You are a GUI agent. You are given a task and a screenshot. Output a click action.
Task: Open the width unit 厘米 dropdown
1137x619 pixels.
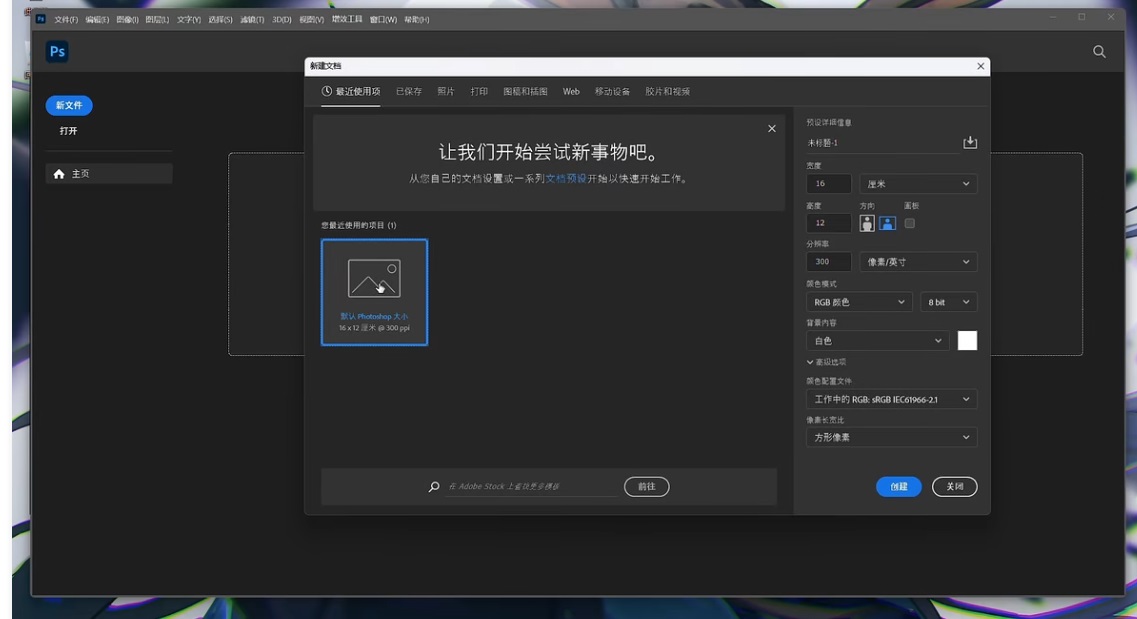918,184
